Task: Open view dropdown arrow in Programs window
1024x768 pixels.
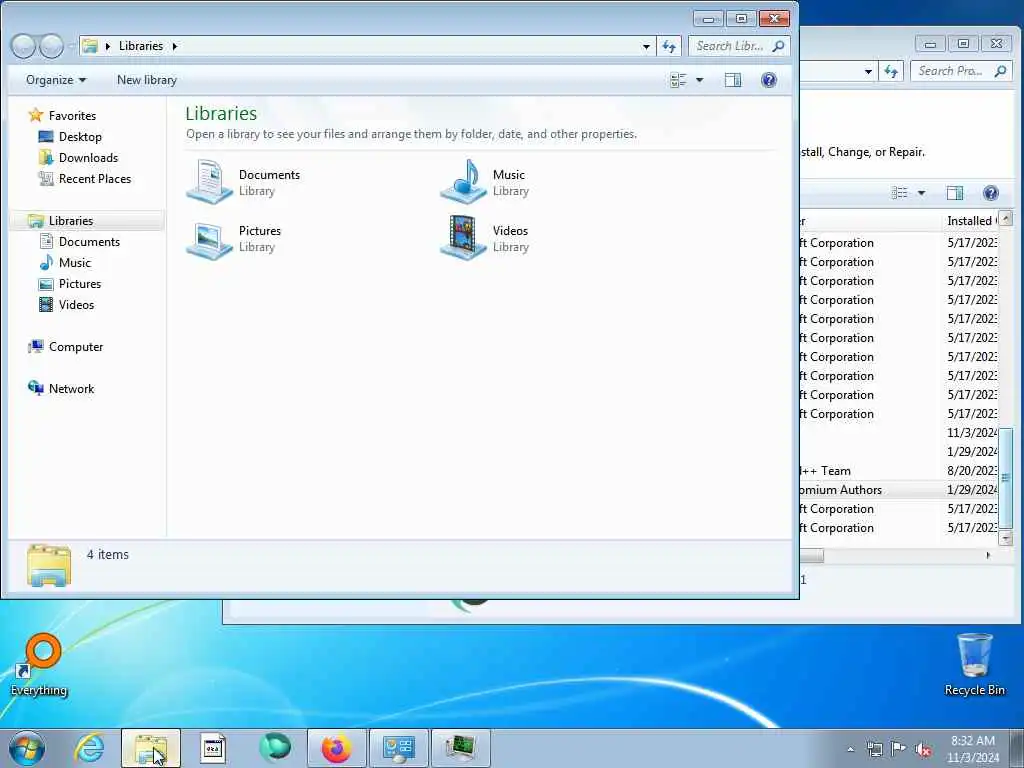Action: (x=921, y=193)
